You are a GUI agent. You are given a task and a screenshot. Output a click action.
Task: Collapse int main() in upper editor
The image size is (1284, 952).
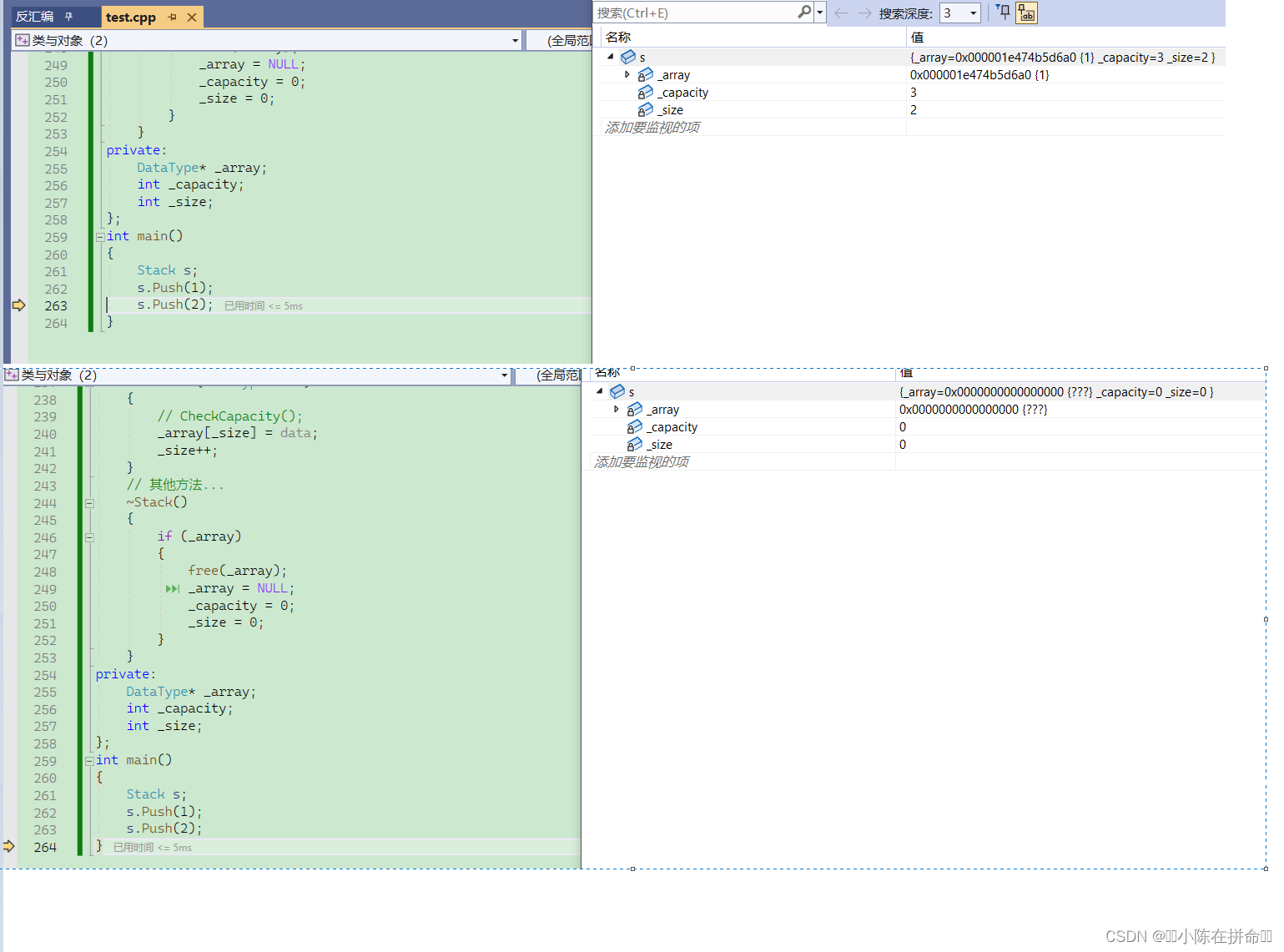click(x=100, y=237)
